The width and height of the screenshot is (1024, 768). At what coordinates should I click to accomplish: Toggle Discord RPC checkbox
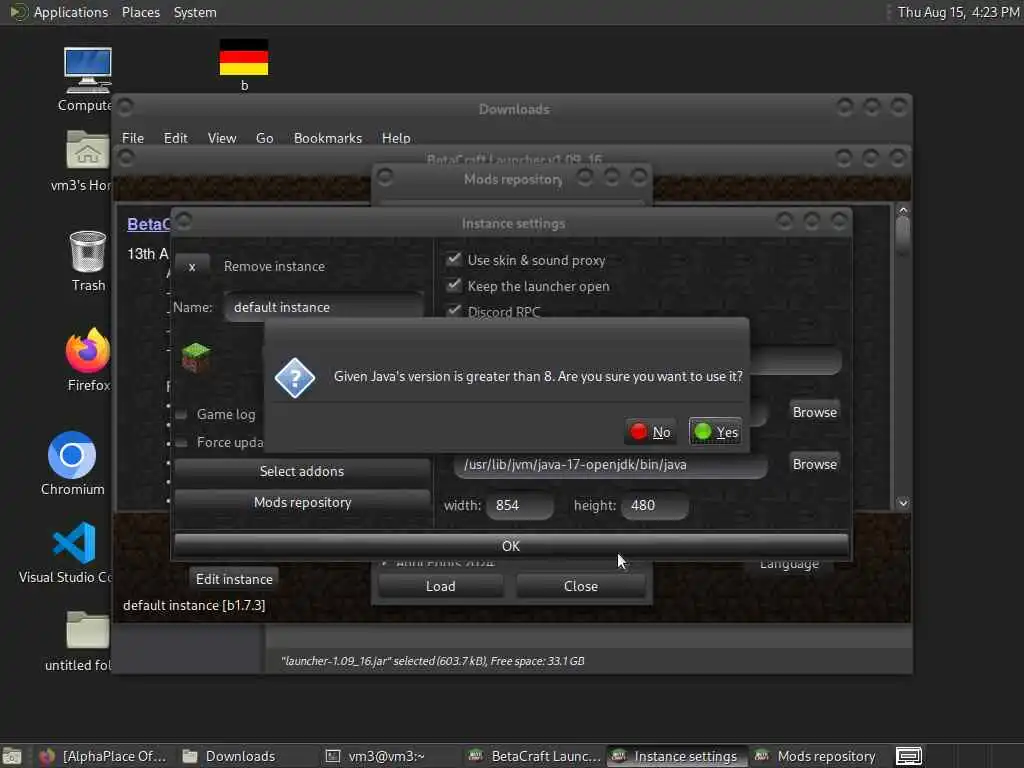coord(454,311)
